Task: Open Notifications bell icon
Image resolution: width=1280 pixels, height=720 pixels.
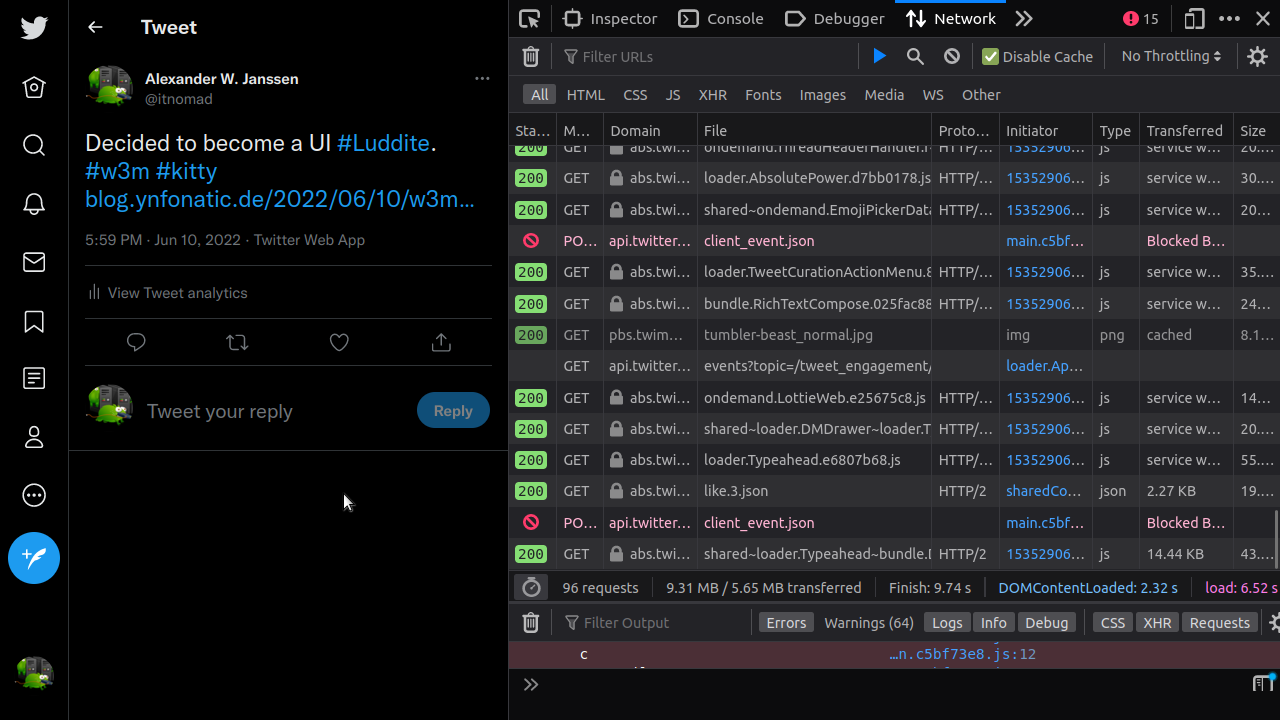Action: click(34, 204)
